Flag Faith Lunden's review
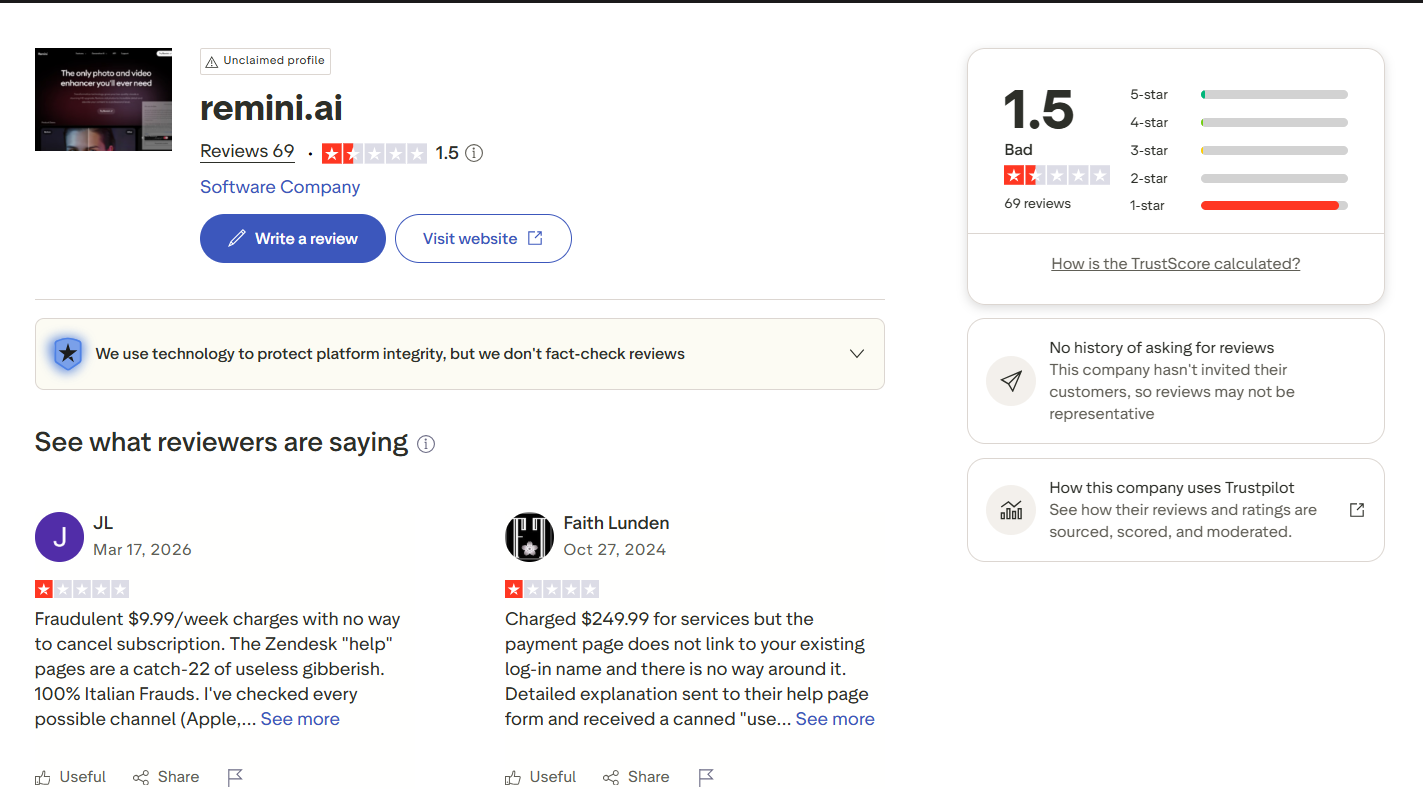 point(706,777)
